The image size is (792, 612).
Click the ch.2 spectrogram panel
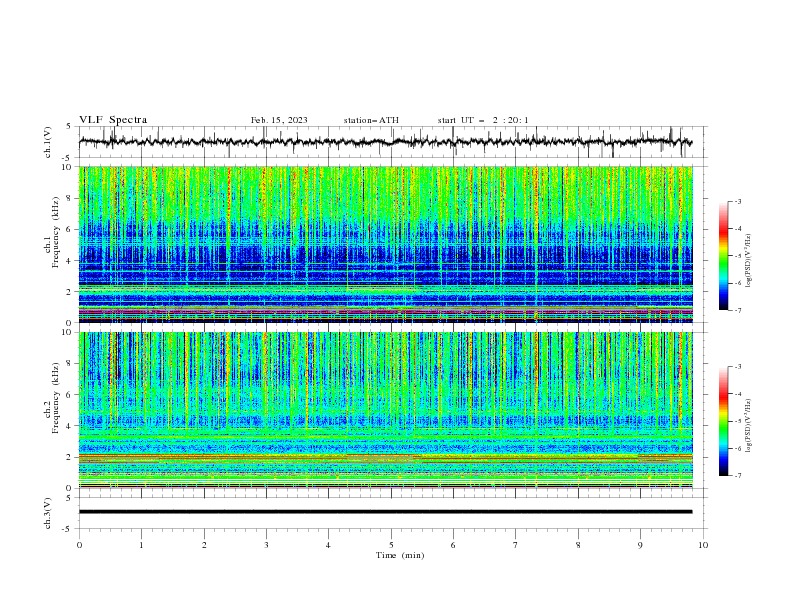(385, 410)
